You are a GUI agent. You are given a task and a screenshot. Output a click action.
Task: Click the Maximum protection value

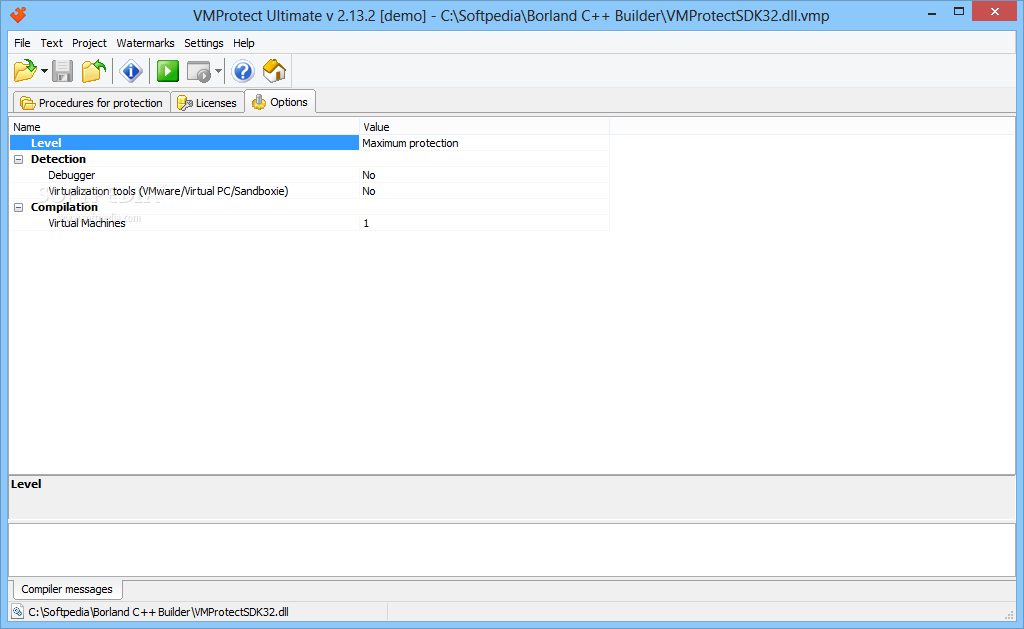(x=410, y=143)
